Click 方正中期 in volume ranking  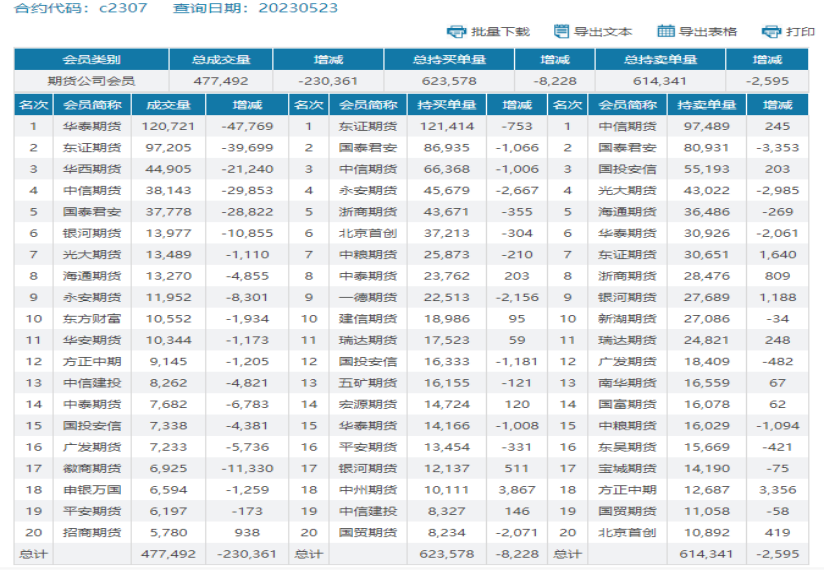(92, 362)
